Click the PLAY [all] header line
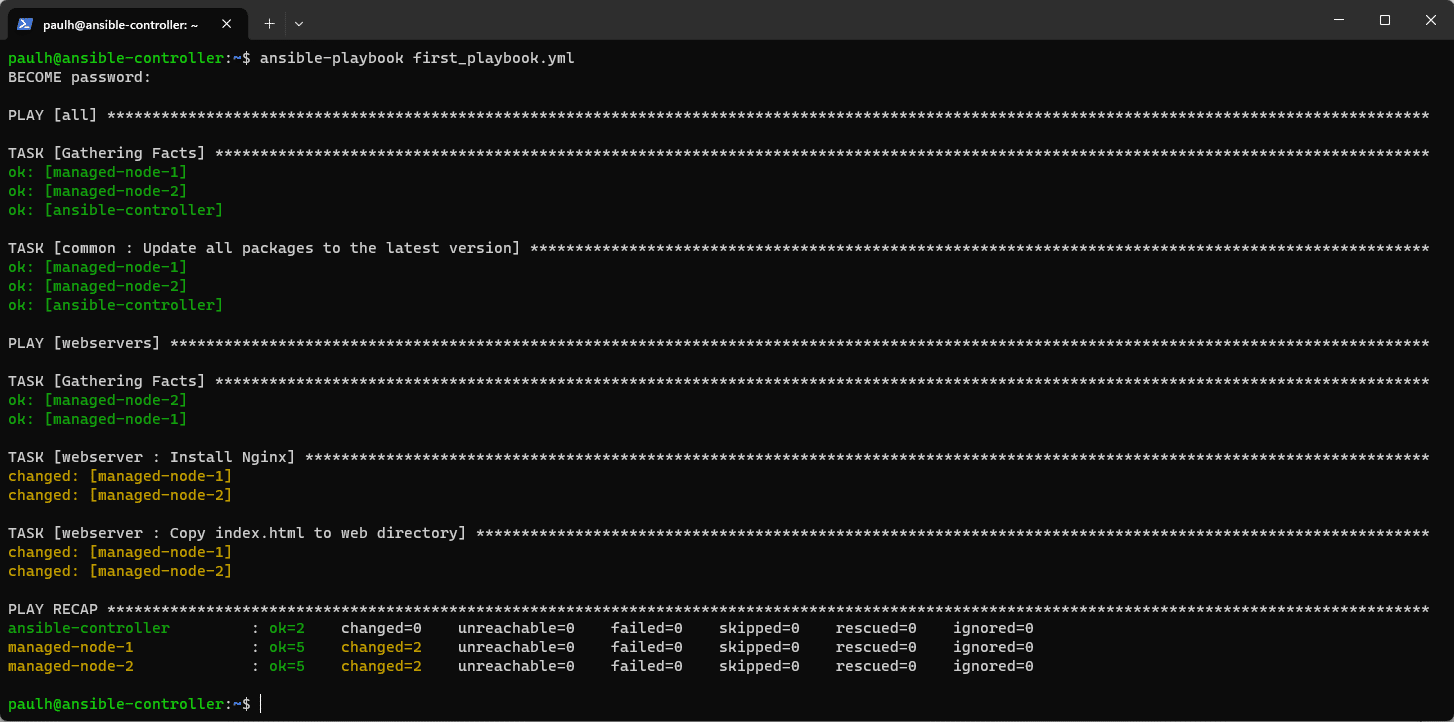 click(52, 115)
